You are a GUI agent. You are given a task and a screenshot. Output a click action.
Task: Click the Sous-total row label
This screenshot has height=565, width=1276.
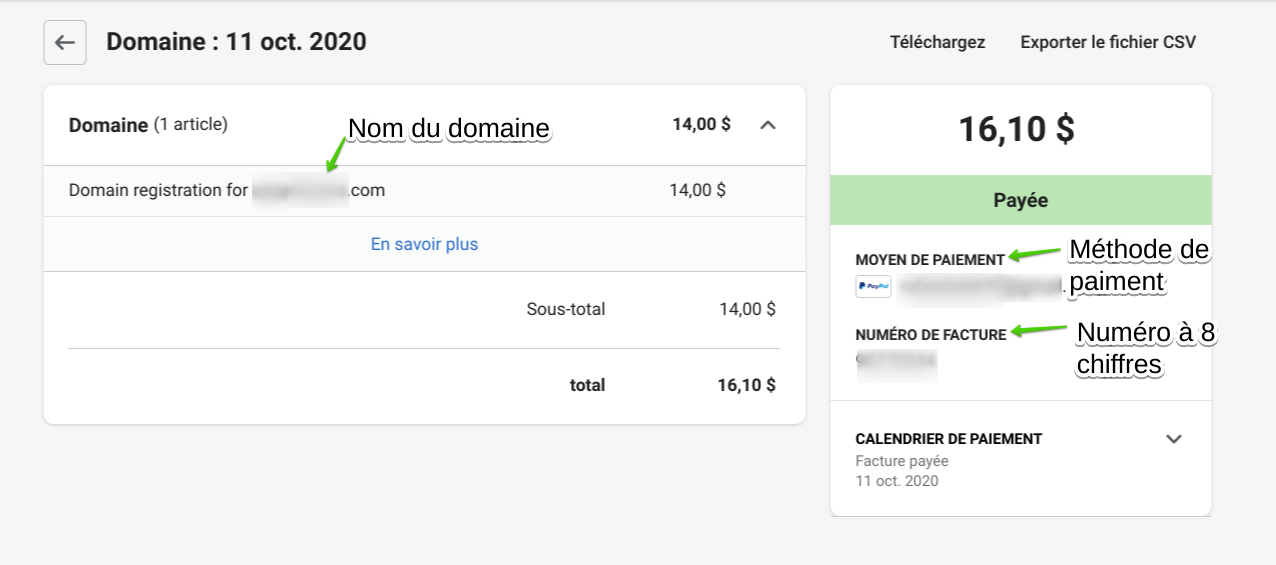[x=565, y=310]
